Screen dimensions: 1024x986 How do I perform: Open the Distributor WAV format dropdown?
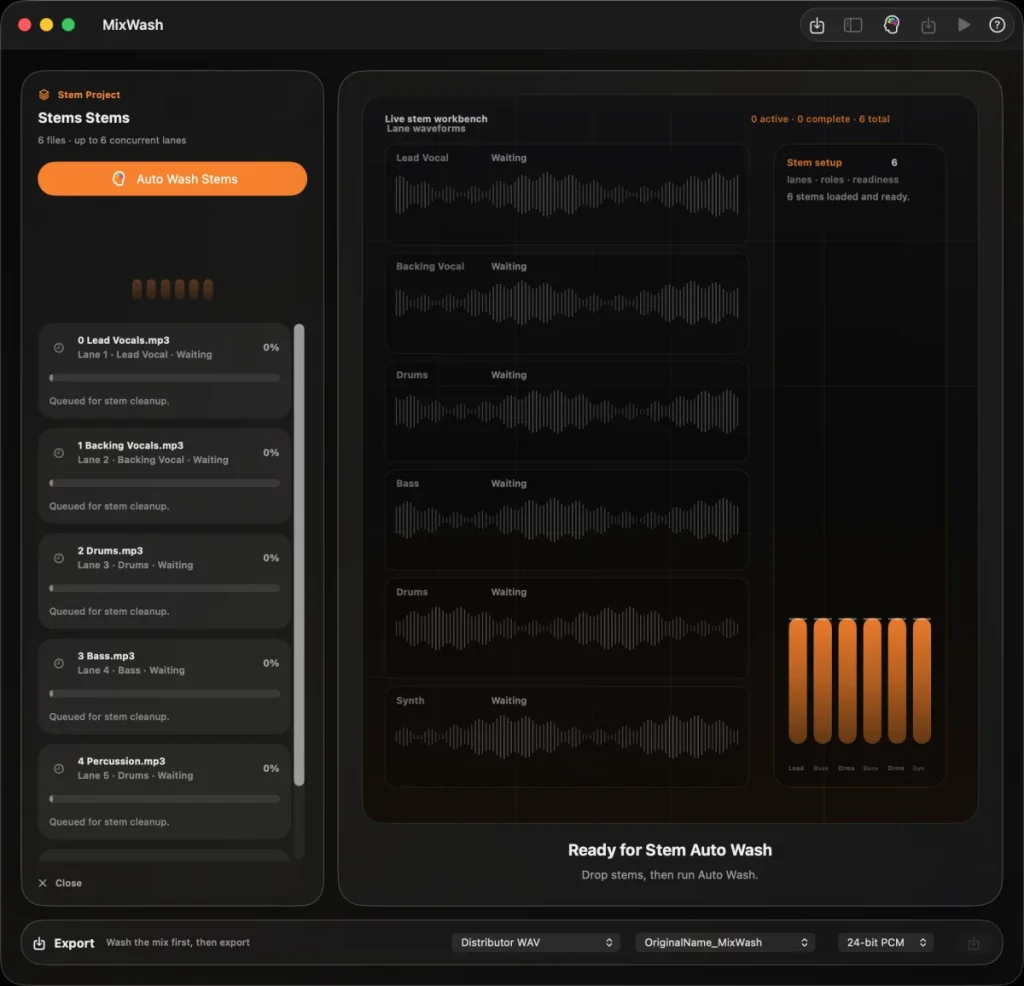coord(536,942)
